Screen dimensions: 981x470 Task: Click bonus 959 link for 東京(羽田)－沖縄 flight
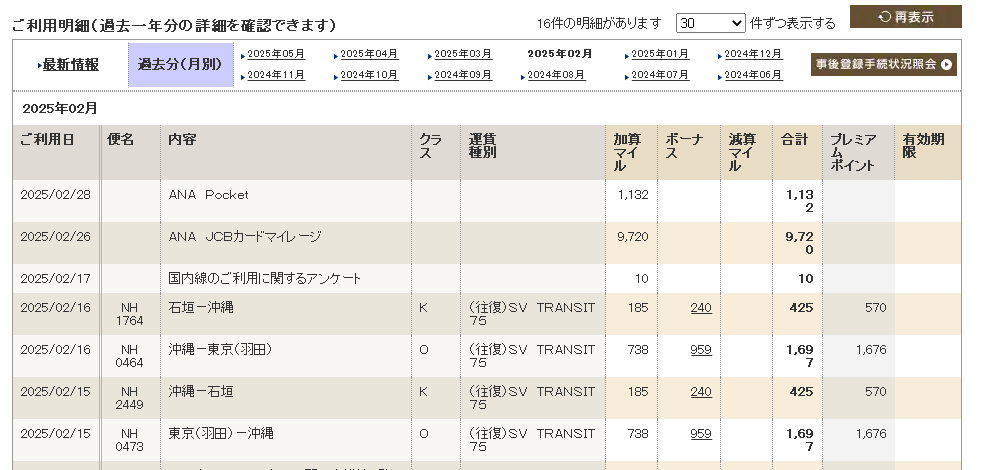coord(701,434)
